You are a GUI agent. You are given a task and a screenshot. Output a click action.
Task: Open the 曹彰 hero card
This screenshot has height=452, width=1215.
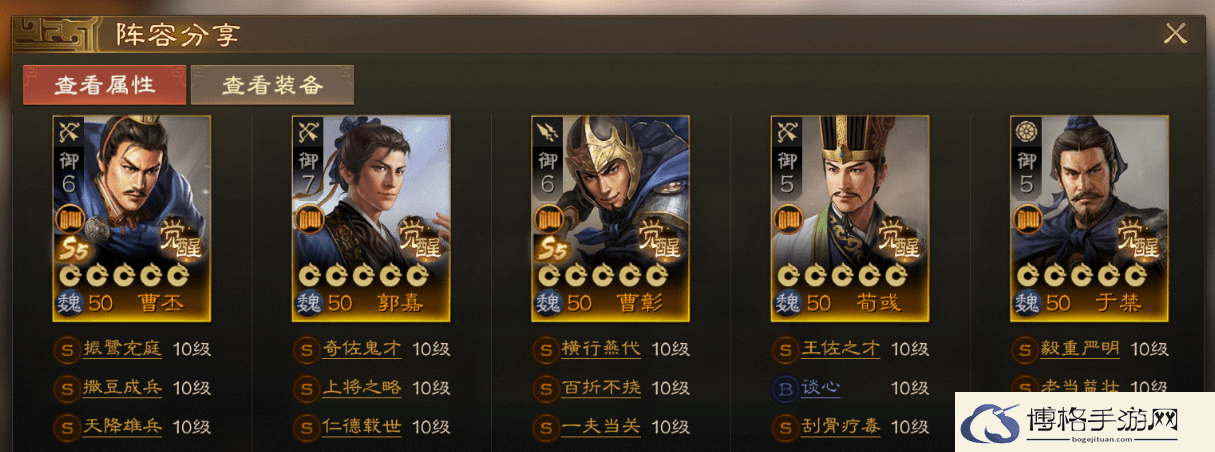tap(610, 218)
